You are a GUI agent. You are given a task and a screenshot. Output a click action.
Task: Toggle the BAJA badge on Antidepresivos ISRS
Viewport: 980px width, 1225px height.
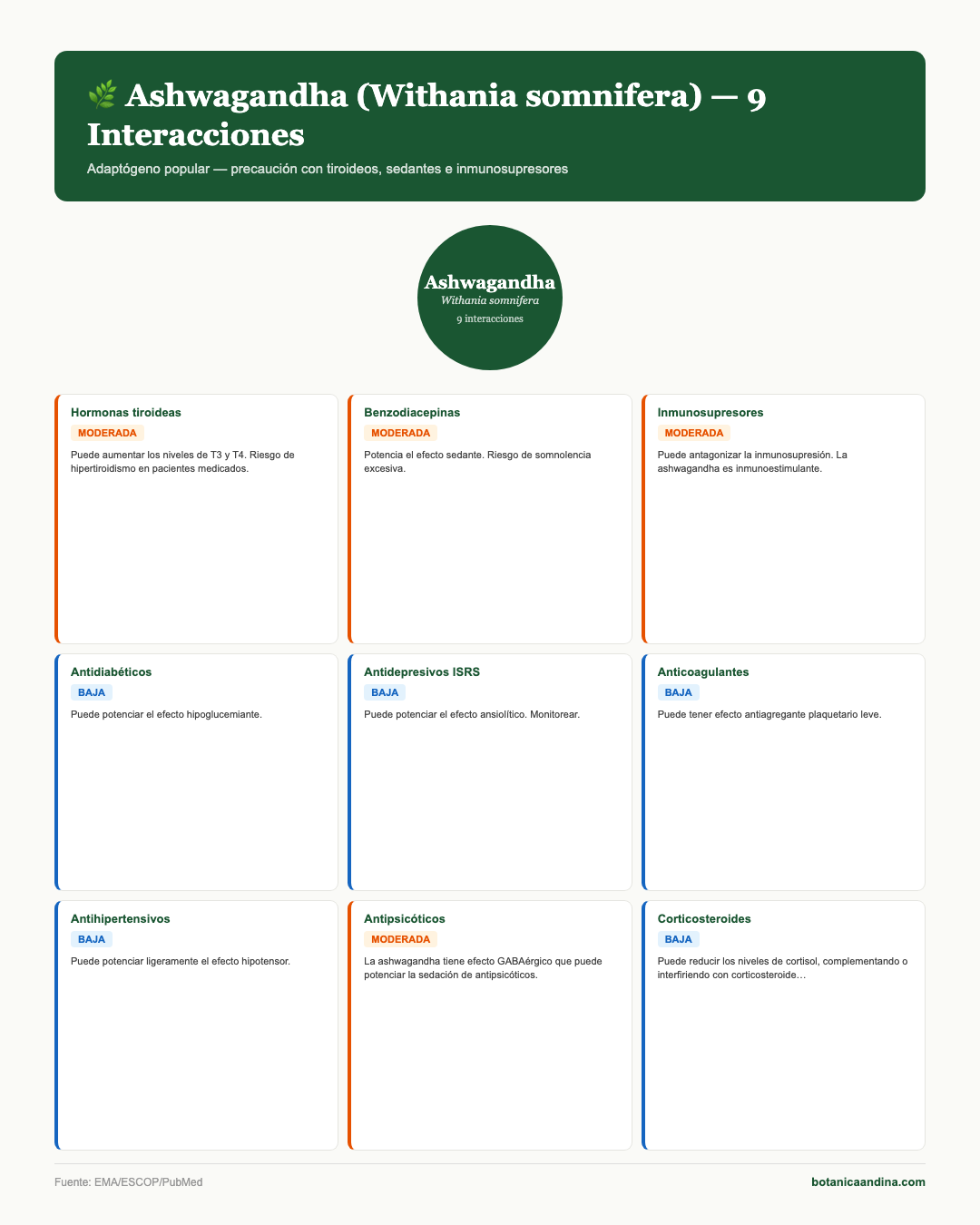tap(385, 692)
